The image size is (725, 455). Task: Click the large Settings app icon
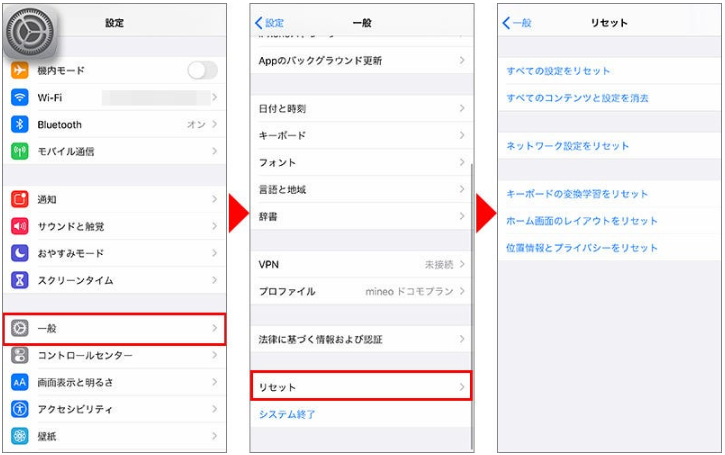click(31, 33)
